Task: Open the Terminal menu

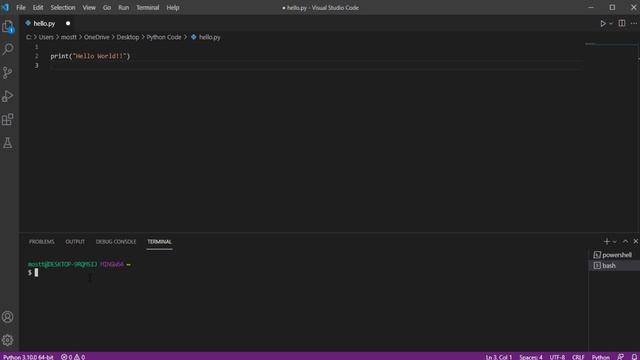Action: coord(148,7)
